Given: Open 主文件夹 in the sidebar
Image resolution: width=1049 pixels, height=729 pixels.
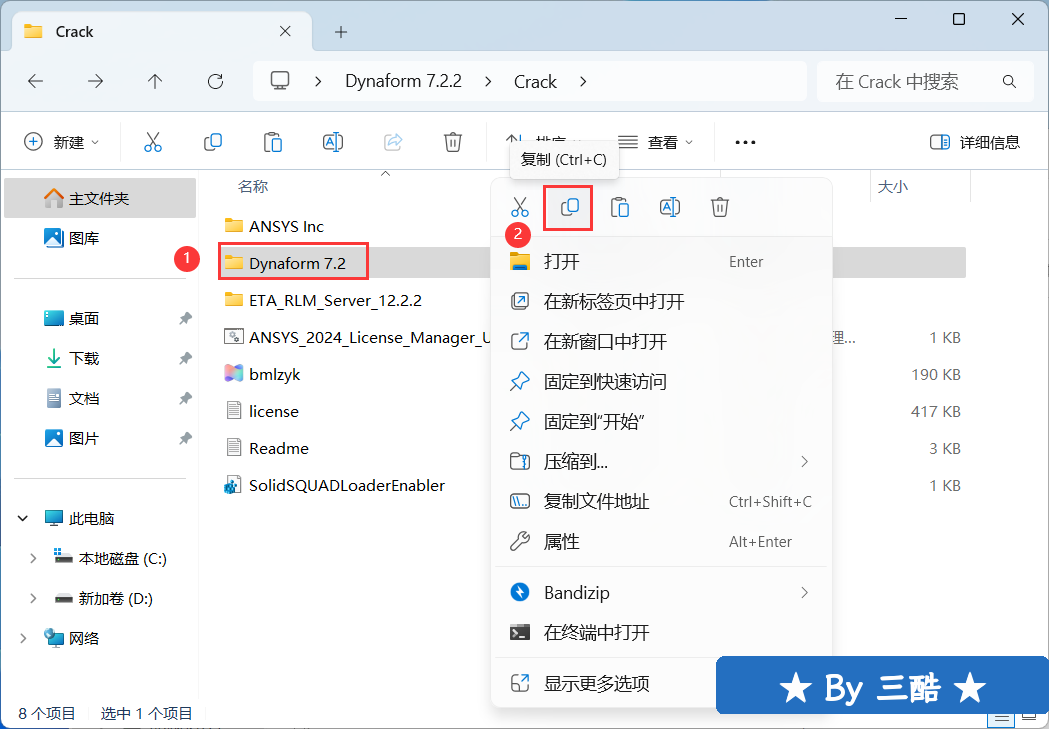Looking at the screenshot, I should 100,198.
